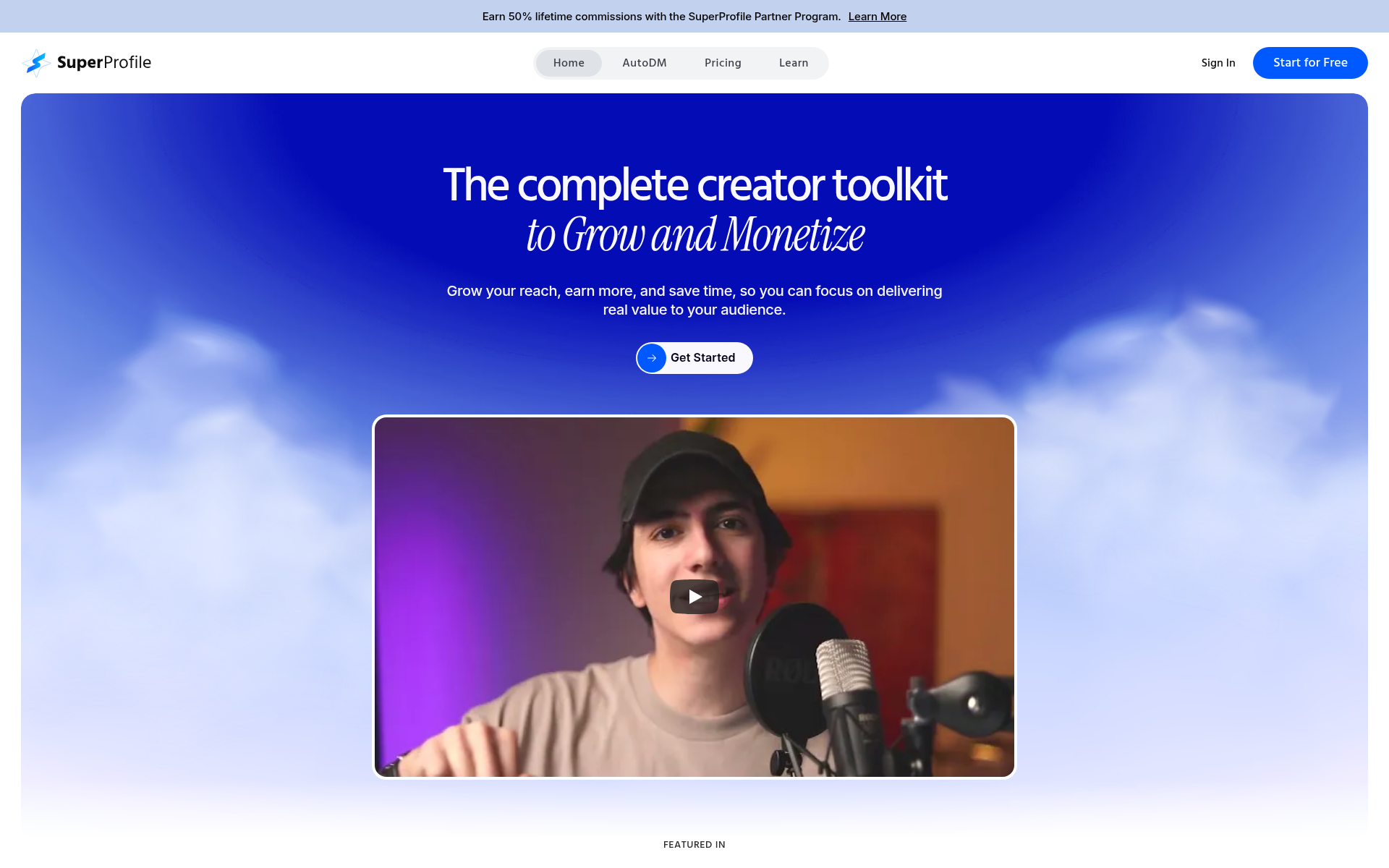This screenshot has width=1389, height=868.
Task: Select the Learn nav item
Action: click(794, 63)
